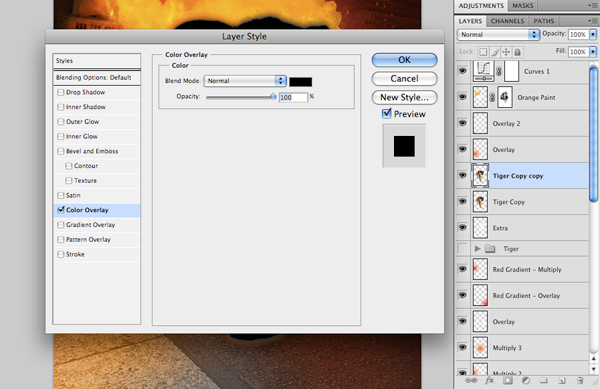Enable Outer Glow checkbox
This screenshot has width=600, height=389.
[60, 122]
